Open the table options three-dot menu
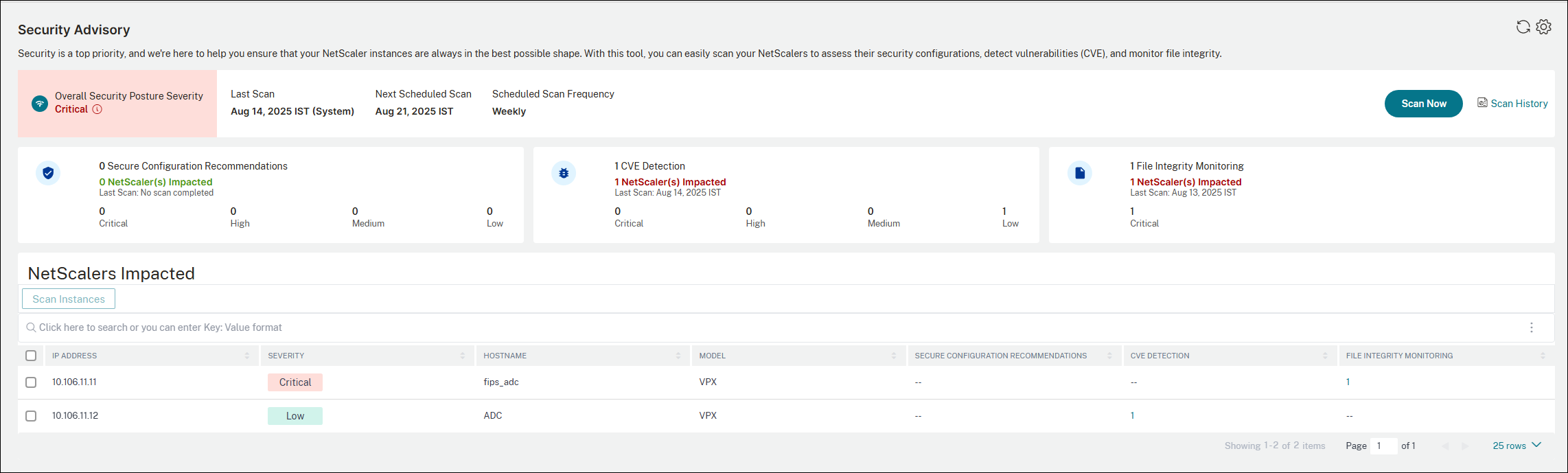Viewport: 1568px width, 473px height. coord(1531,327)
